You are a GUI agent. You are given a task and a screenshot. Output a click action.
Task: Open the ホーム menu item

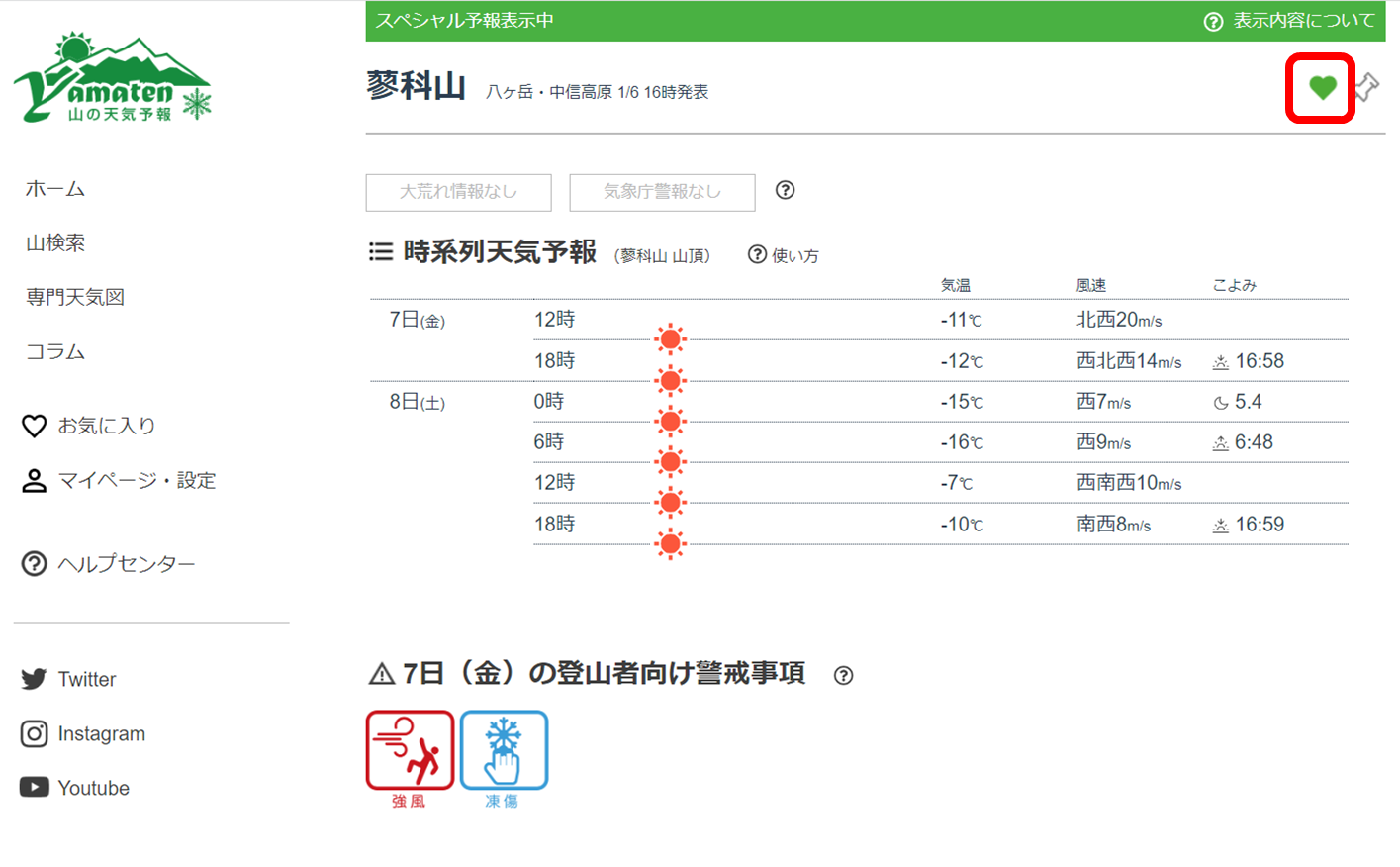tap(55, 188)
